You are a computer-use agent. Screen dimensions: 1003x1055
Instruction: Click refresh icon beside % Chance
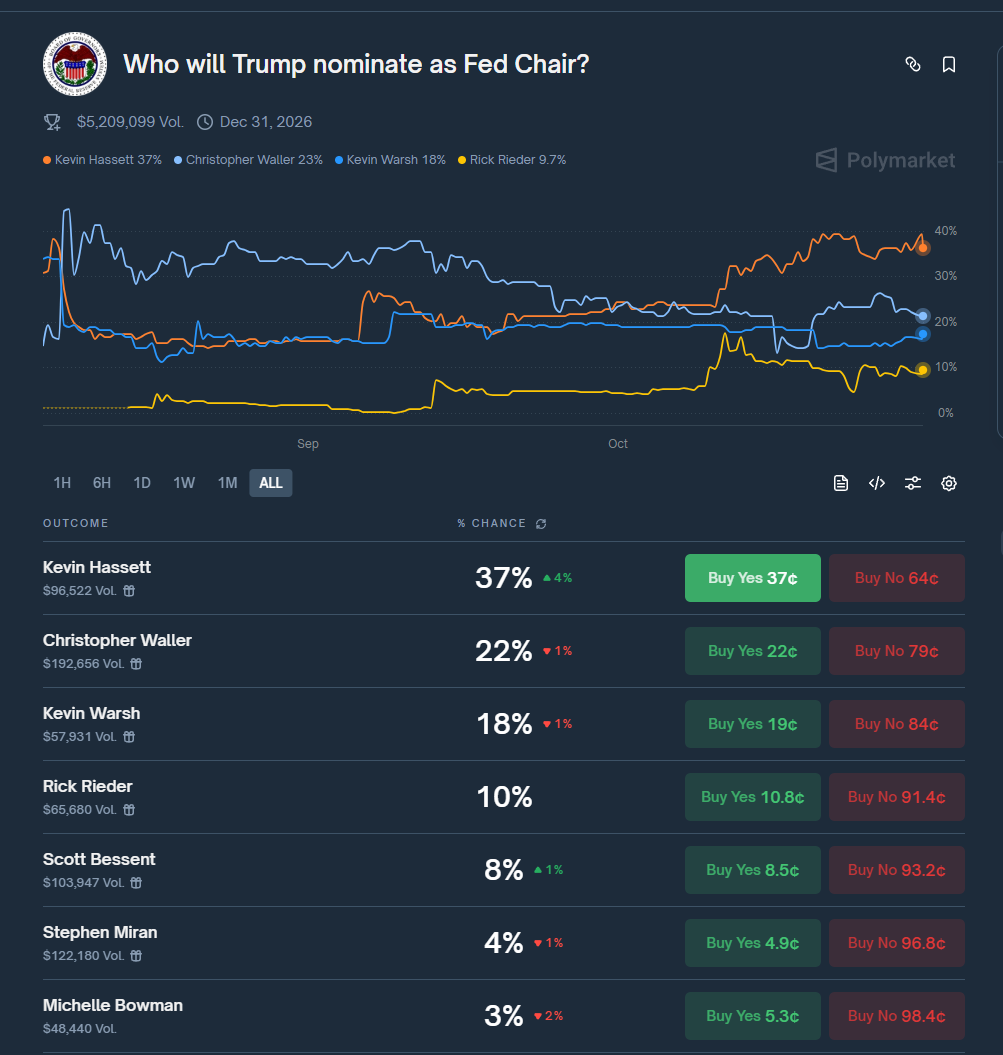pos(542,524)
